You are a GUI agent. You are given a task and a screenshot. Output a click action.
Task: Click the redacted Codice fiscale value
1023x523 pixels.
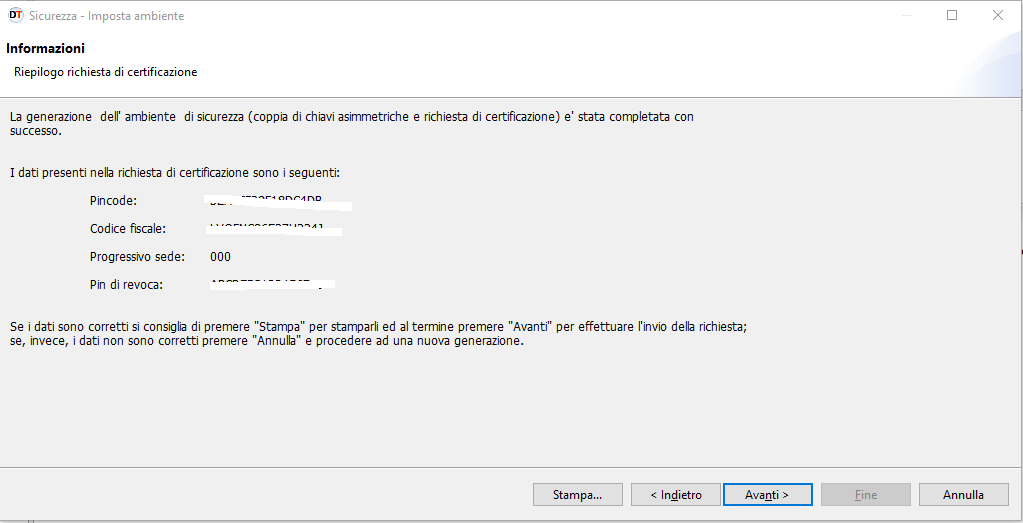pos(274,230)
